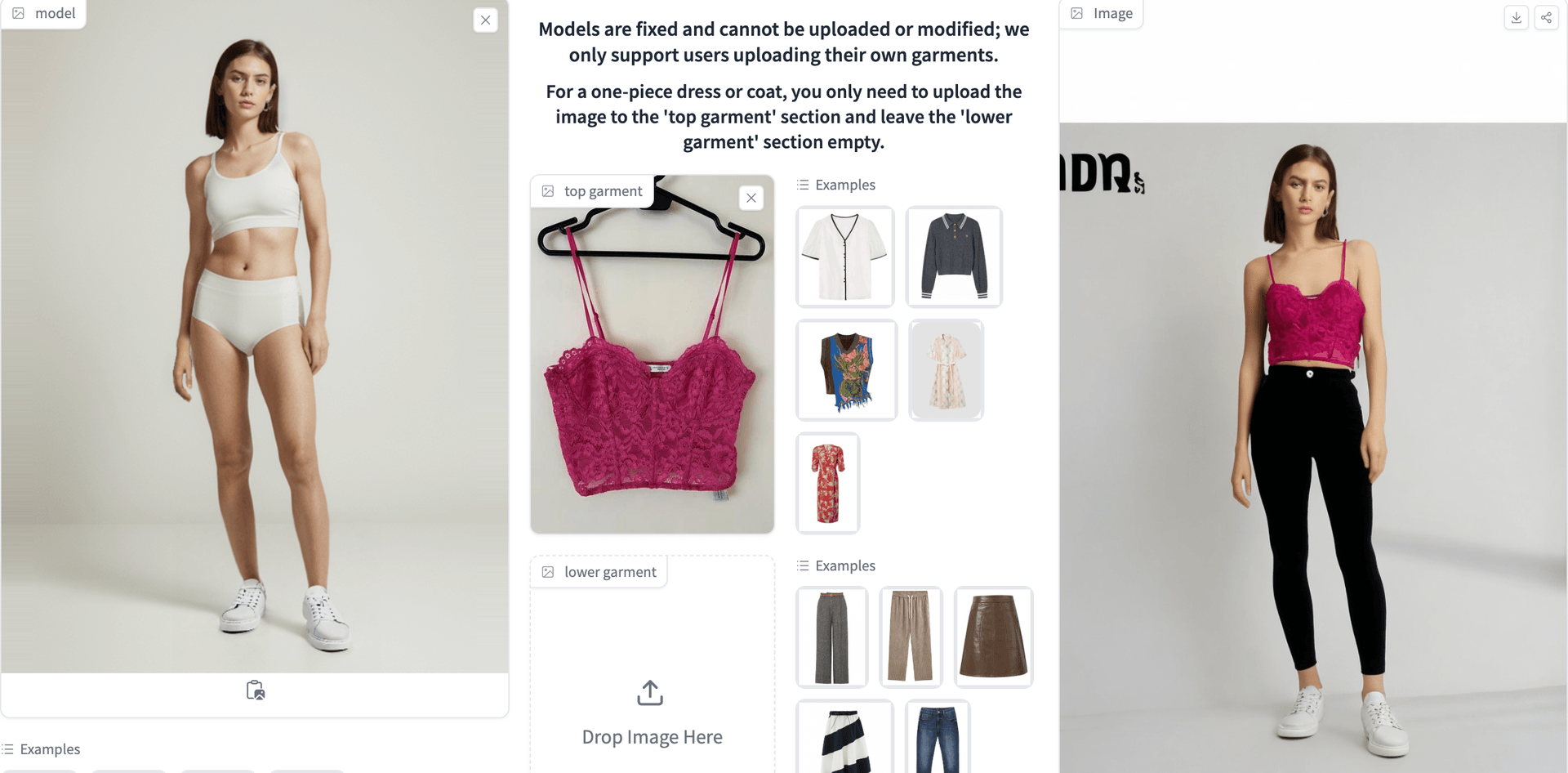
Task: Pick the blue floral vest example
Action: [x=847, y=370]
